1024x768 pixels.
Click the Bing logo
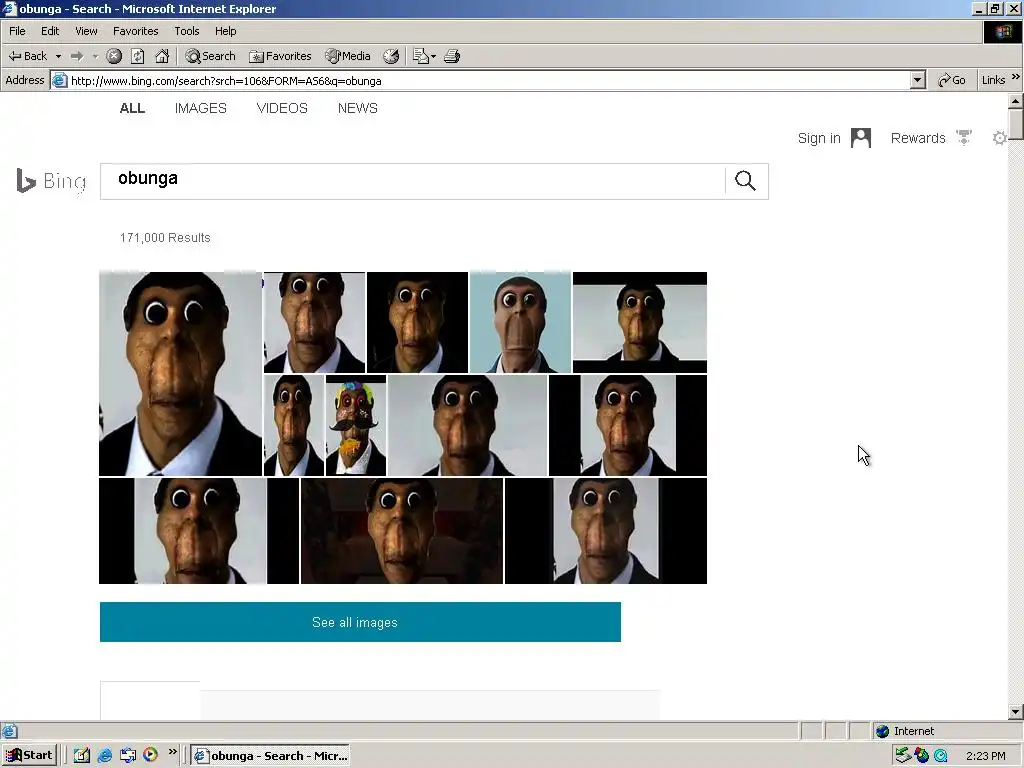[x=51, y=181]
